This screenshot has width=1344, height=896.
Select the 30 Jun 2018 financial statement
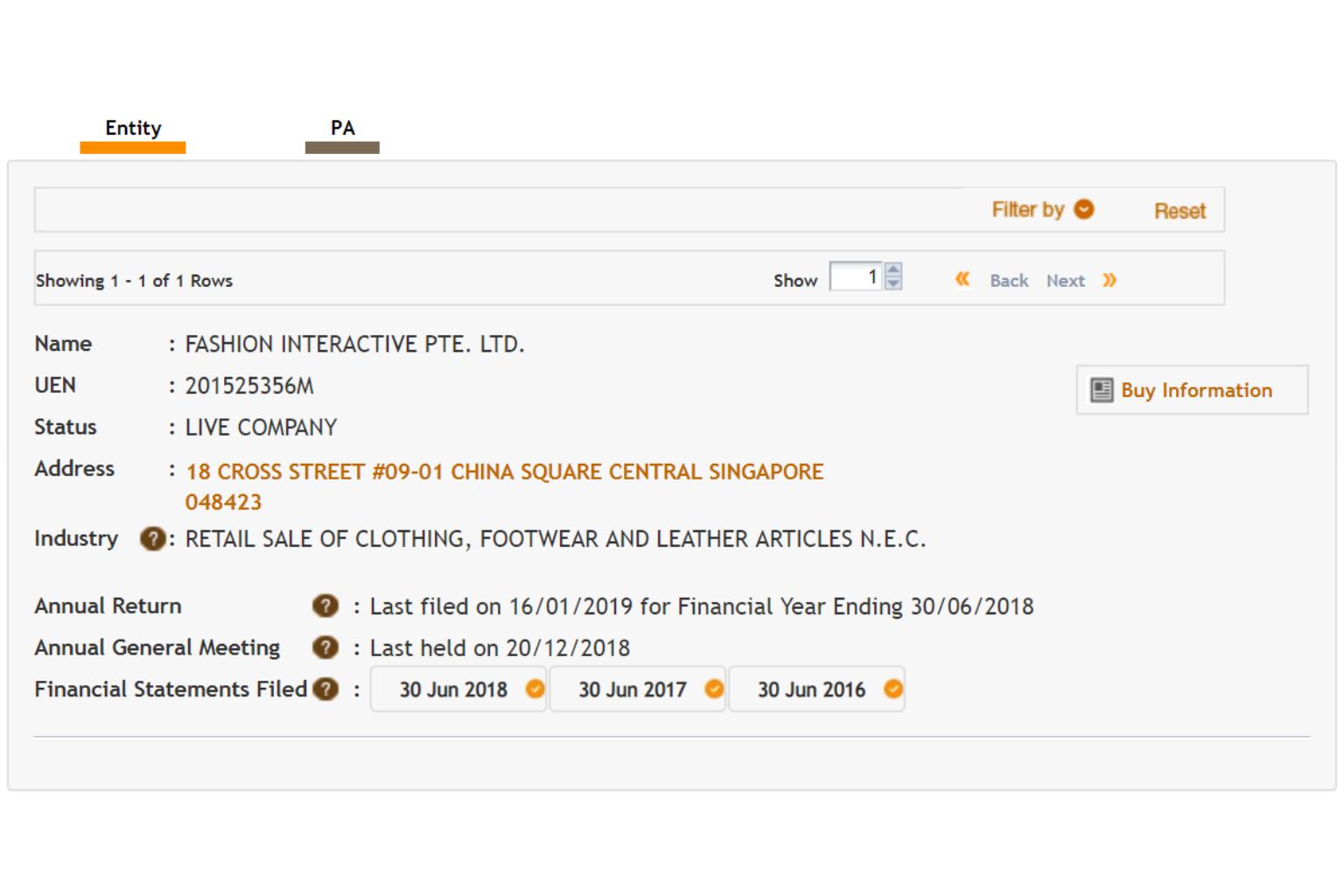tap(458, 689)
